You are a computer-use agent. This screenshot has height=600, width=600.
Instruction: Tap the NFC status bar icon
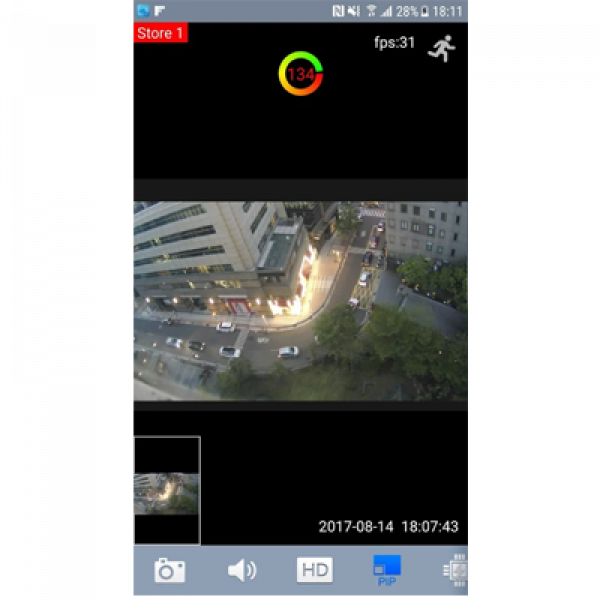tap(338, 11)
